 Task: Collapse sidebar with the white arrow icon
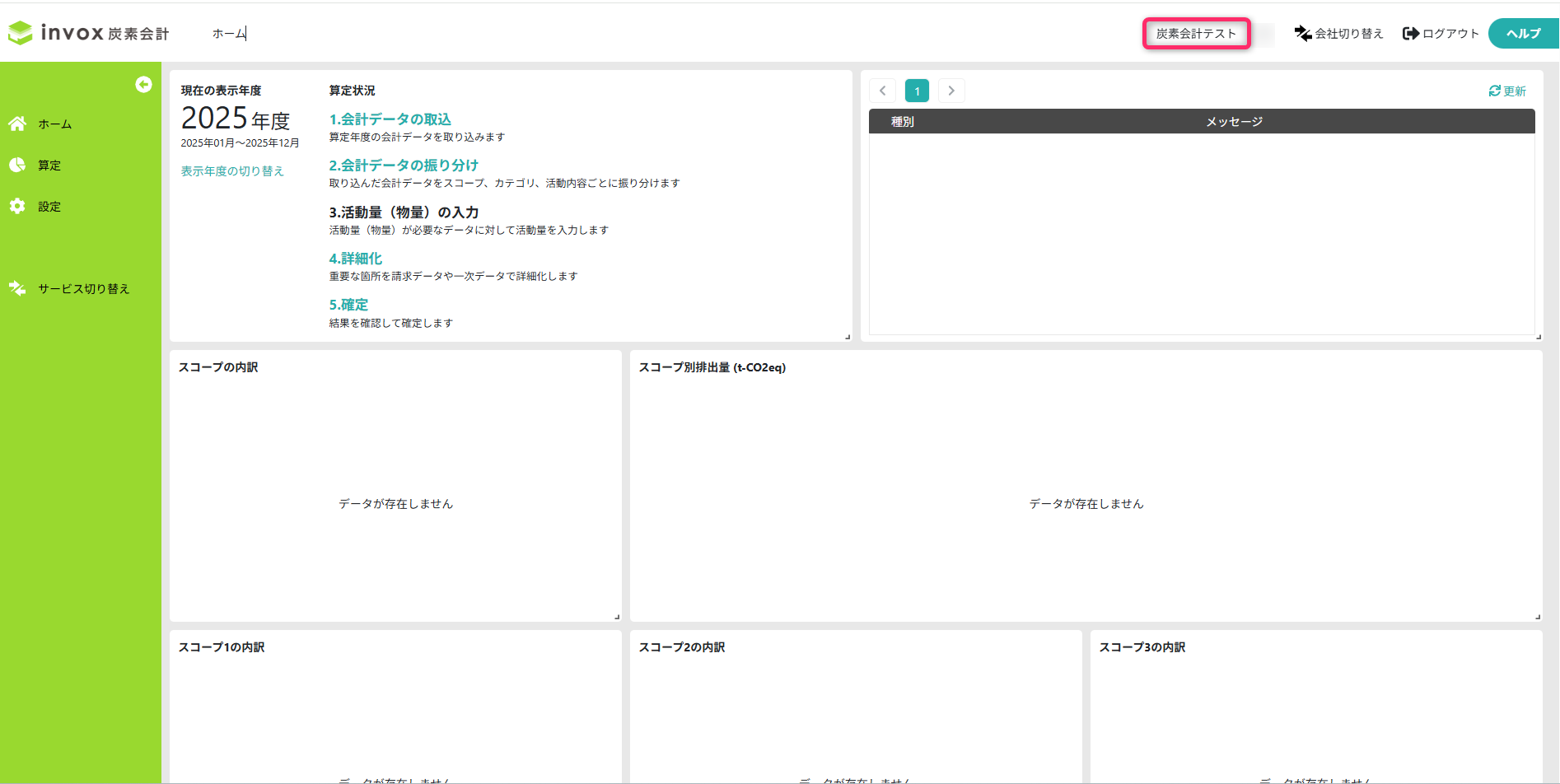coord(143,84)
